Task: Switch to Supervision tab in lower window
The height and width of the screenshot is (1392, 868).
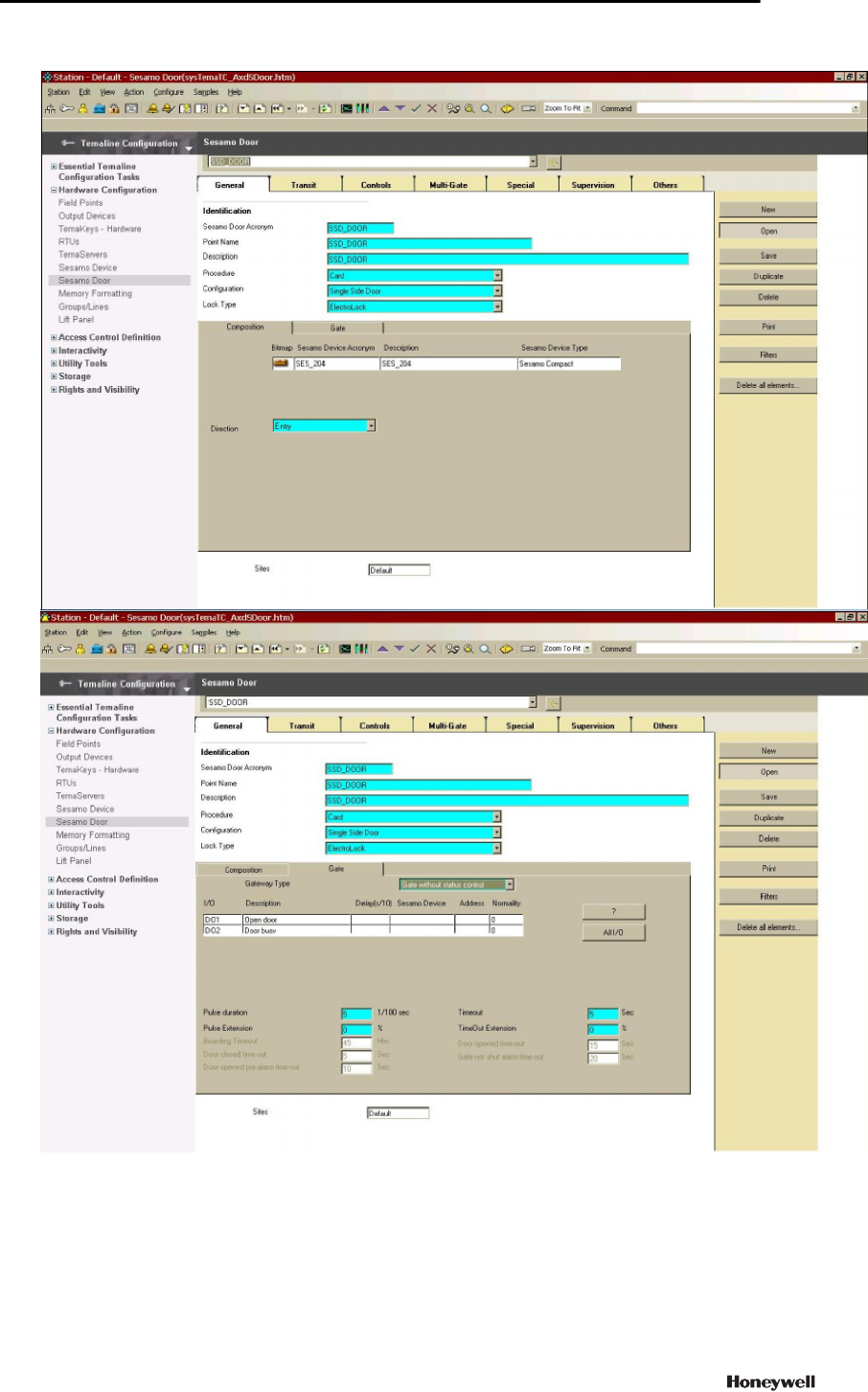Action: click(593, 726)
